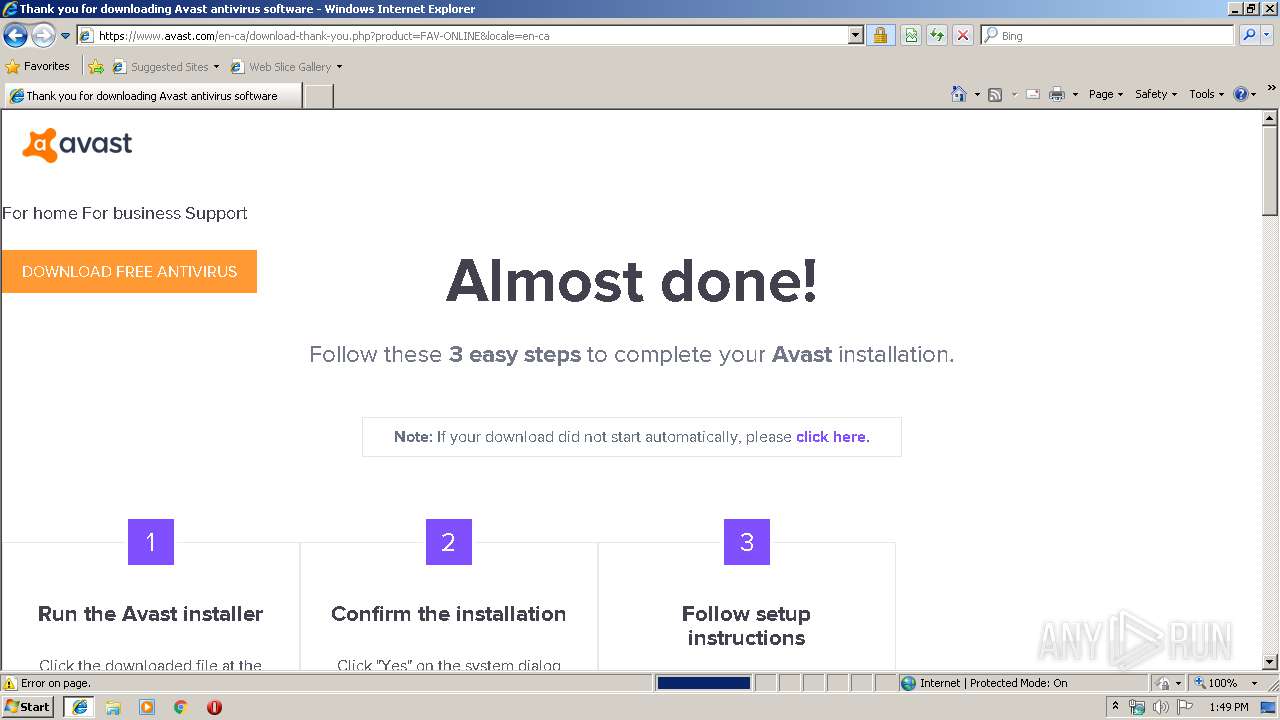Expand the Home button dropdown arrow
This screenshot has width=1280, height=720.
click(977, 94)
